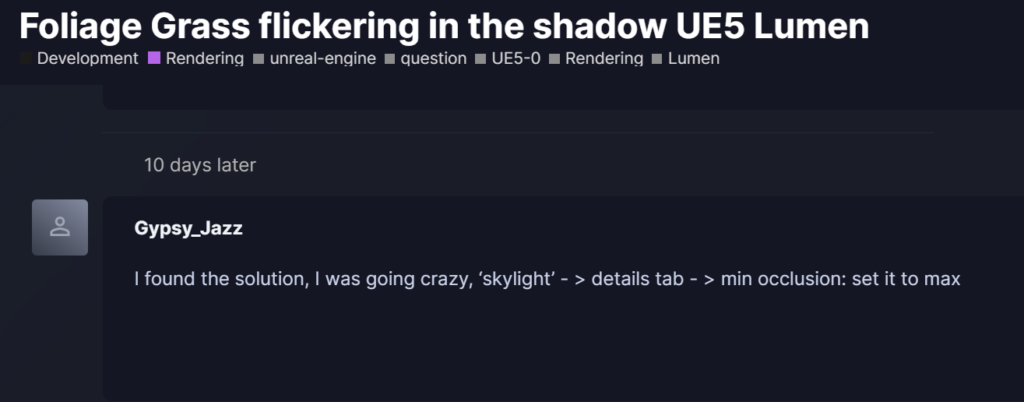Click the gray bullet icon beside Lumen
The width and height of the screenshot is (1024, 402).
(657, 59)
